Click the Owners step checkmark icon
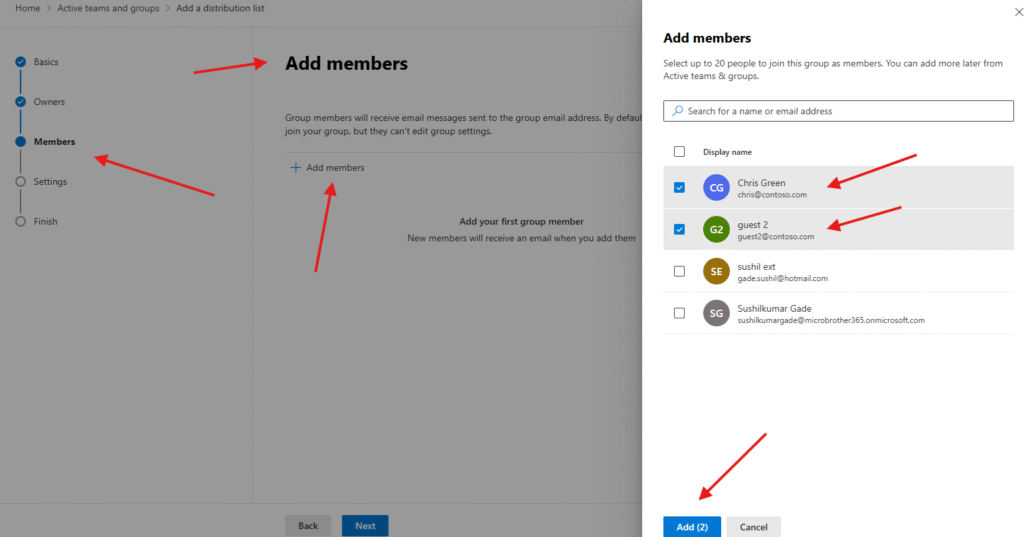The image size is (1024, 537). [x=20, y=102]
